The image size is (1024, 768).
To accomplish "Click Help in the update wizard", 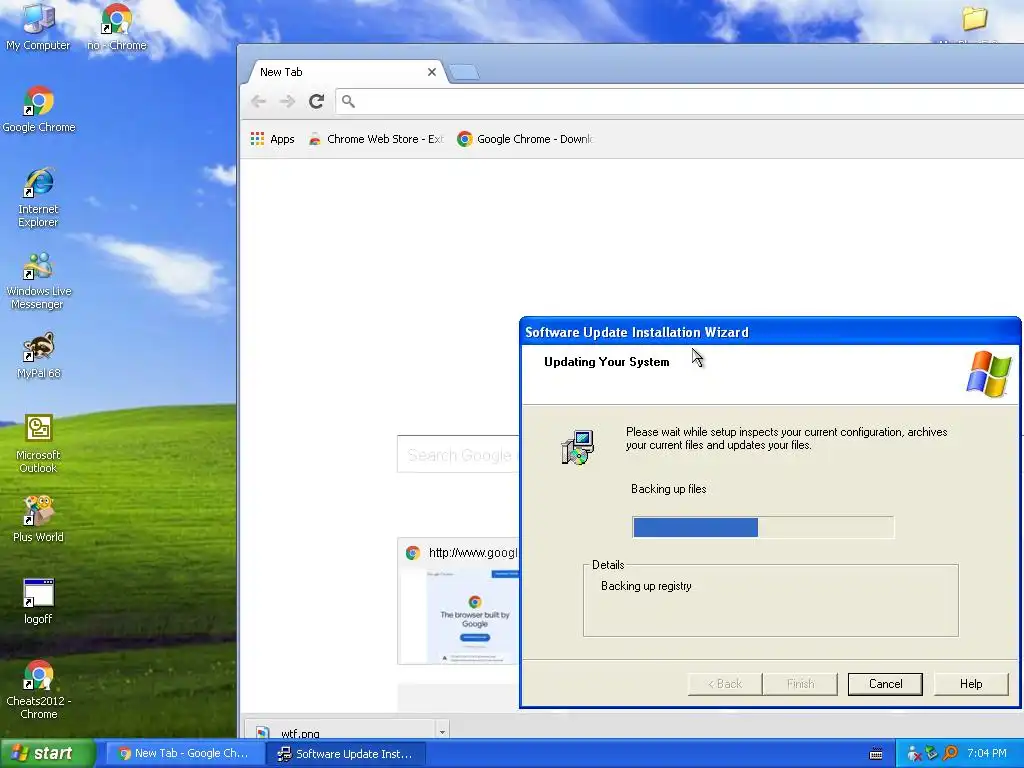I will pyautogui.click(x=970, y=684).
